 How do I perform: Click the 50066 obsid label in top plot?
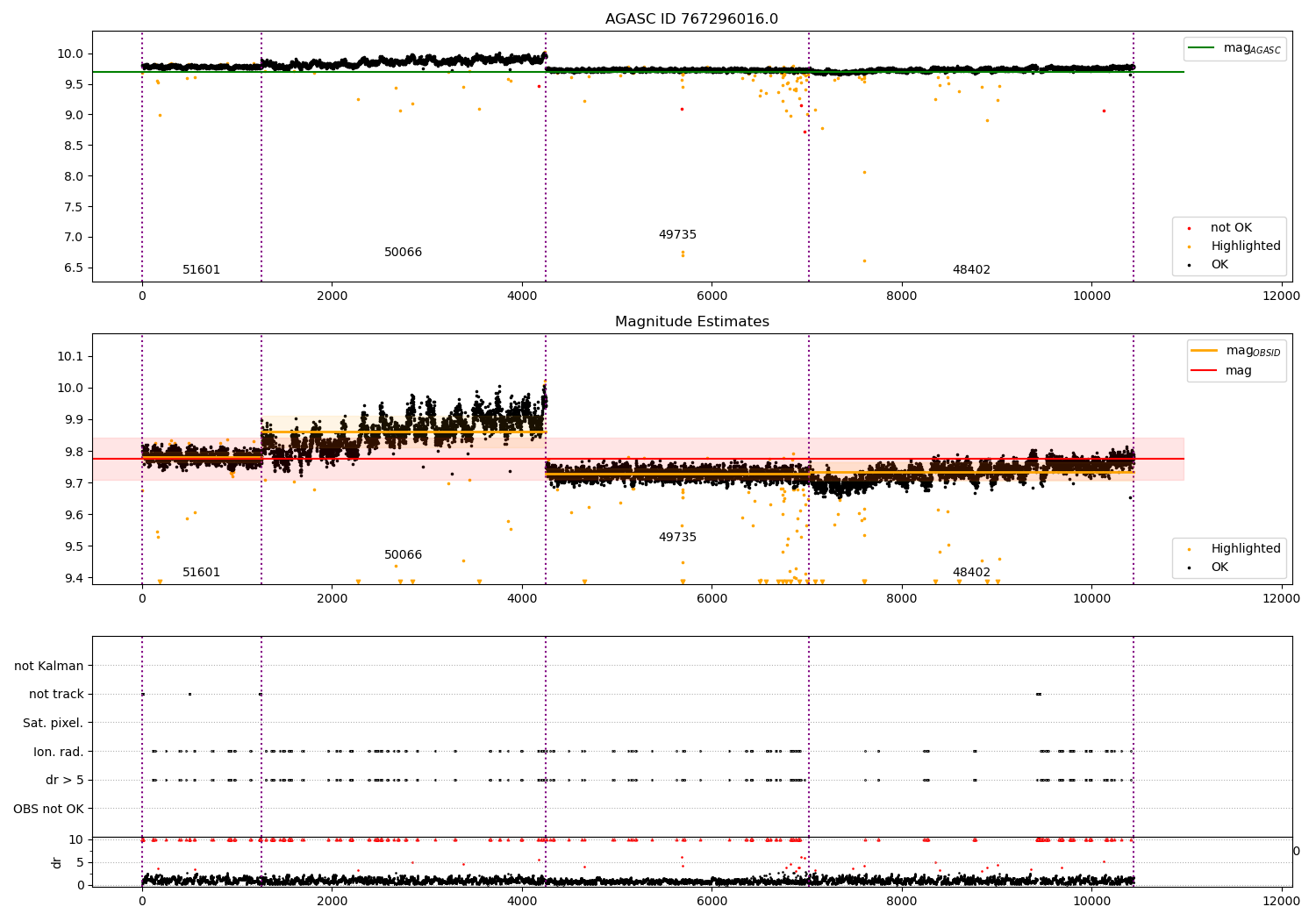403,253
